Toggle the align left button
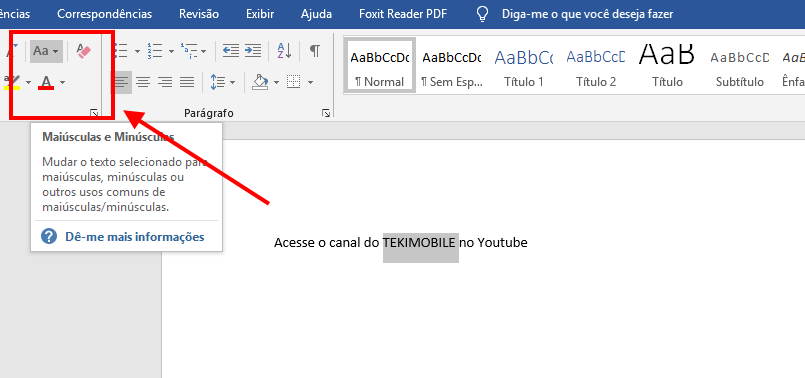This screenshot has width=805, height=378. (121, 82)
